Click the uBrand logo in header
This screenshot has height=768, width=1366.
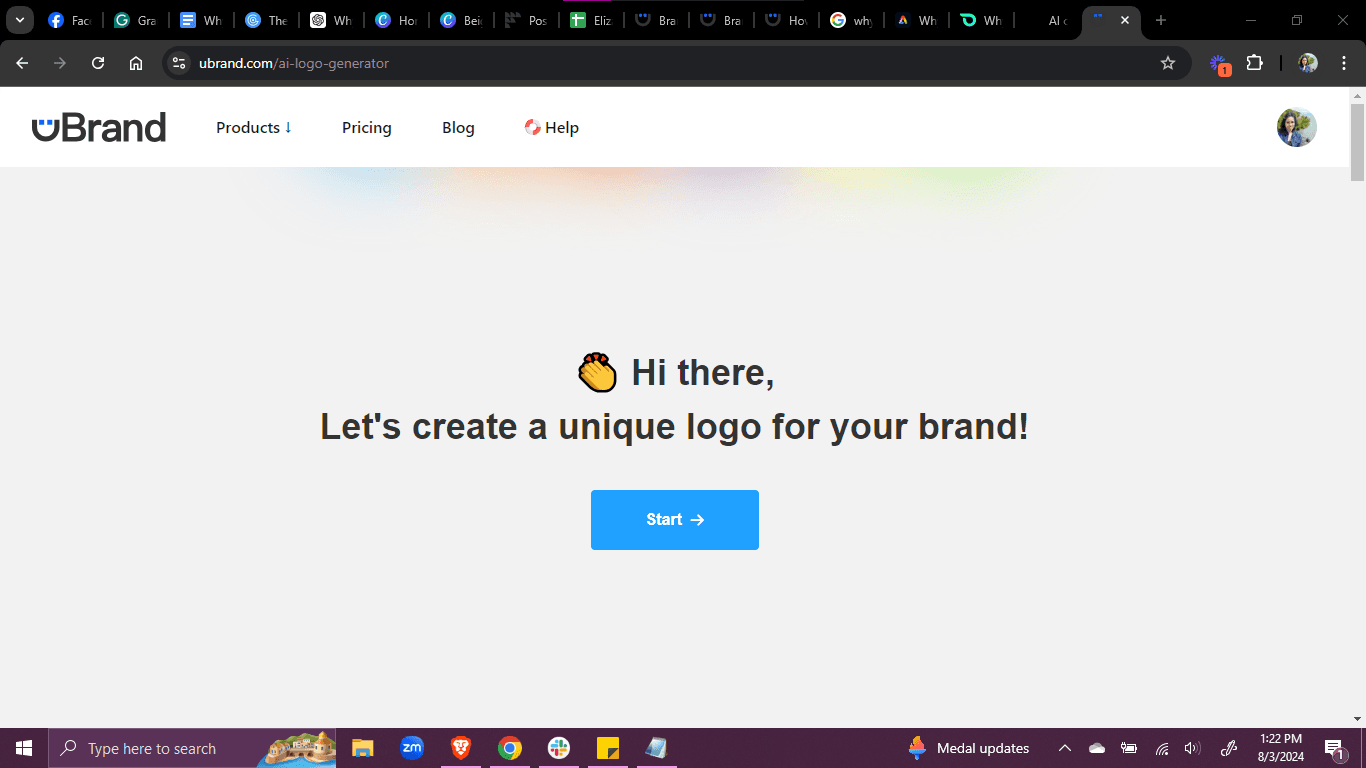99,127
